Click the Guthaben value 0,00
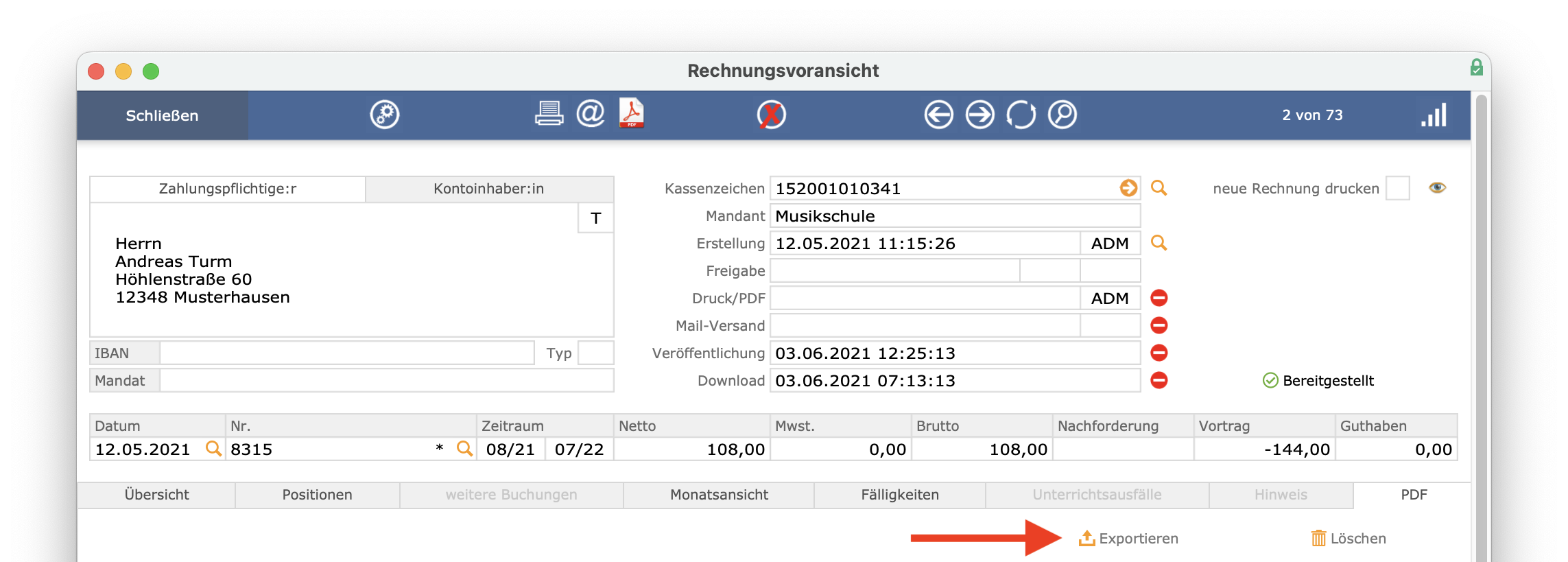The height and width of the screenshot is (562, 1568). pyautogui.click(x=1397, y=449)
